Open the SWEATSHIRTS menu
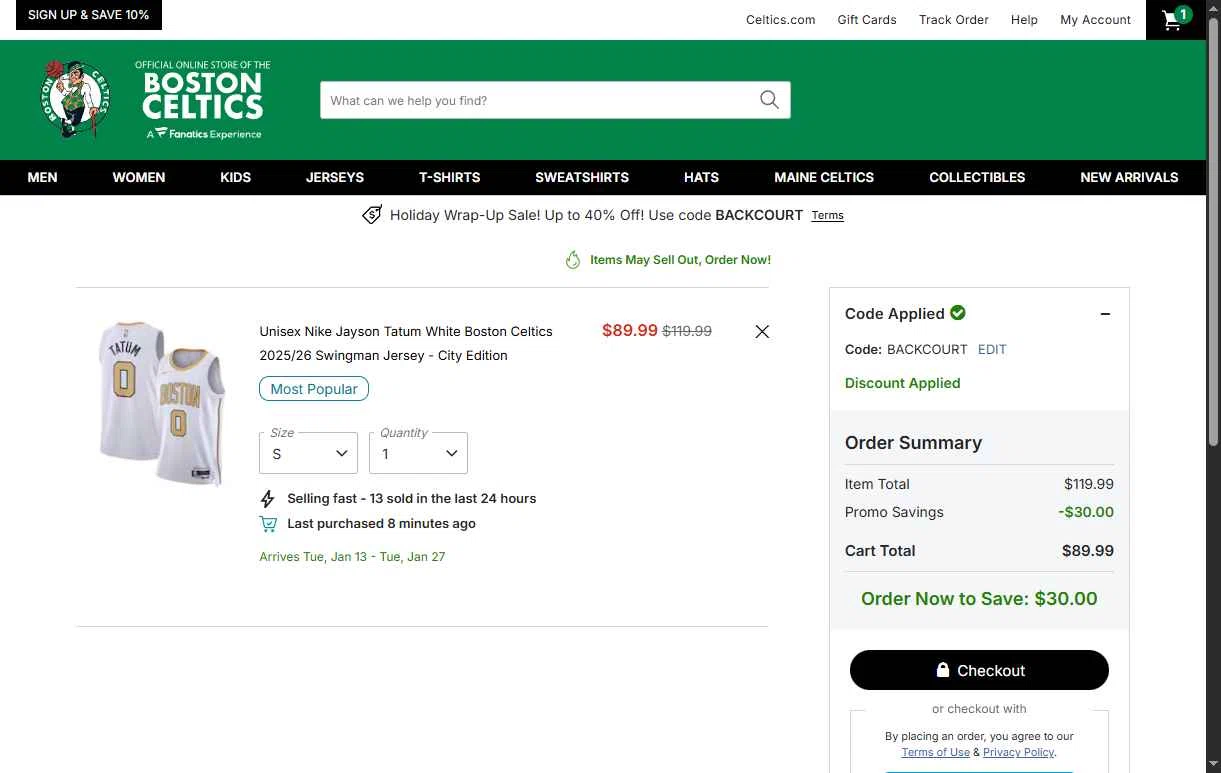Screen dimensions: 1221x773 [582, 177]
